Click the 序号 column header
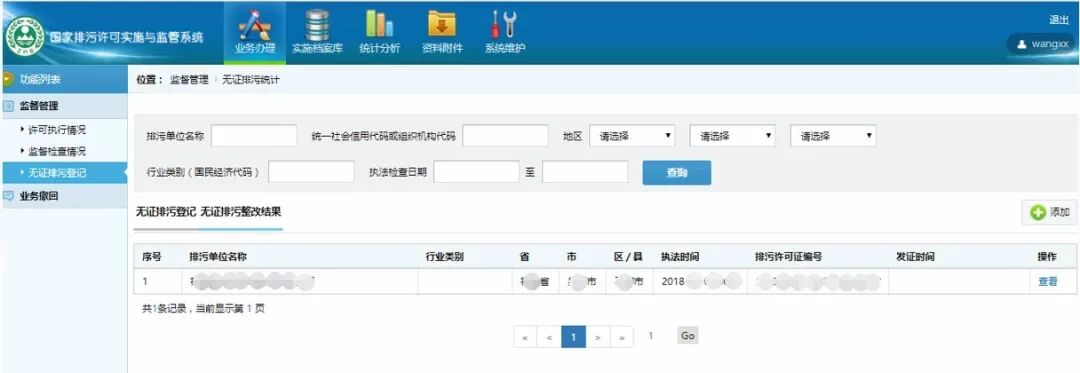The height and width of the screenshot is (373, 1080). [x=152, y=257]
